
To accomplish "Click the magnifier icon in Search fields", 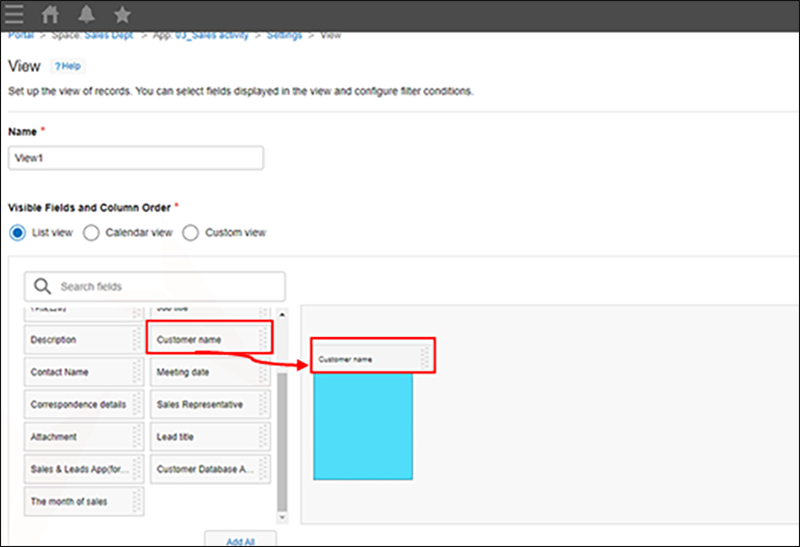I will point(43,287).
